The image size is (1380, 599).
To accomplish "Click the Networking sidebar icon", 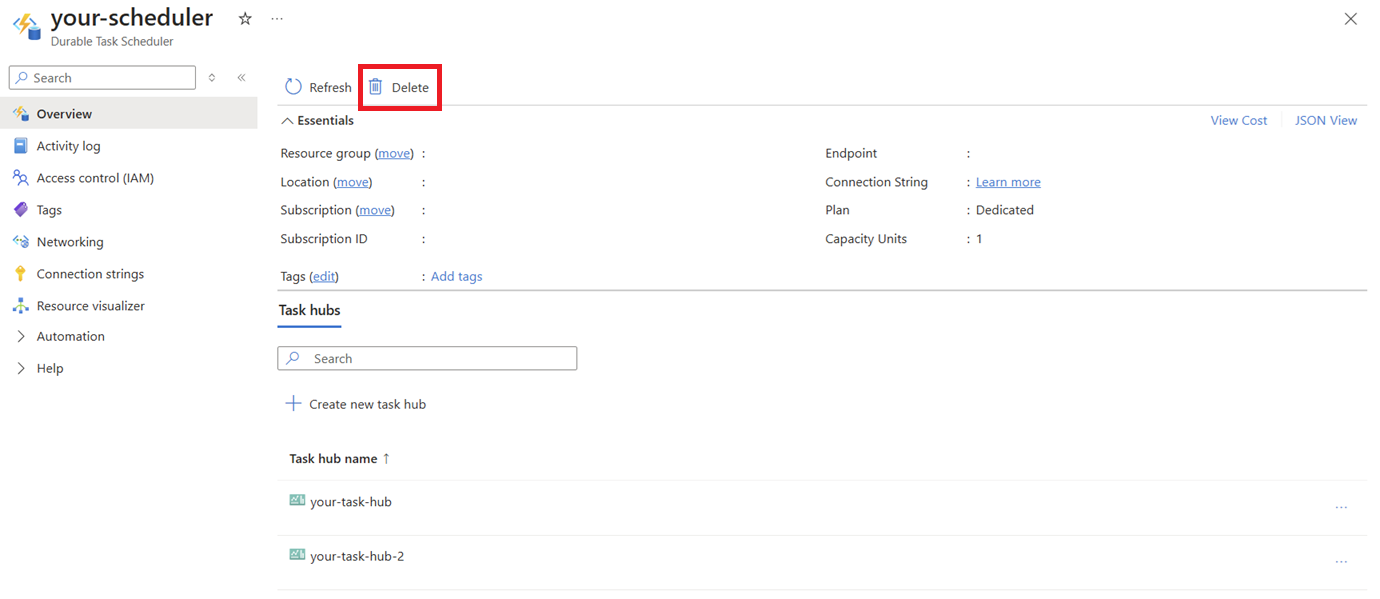I will (21, 241).
